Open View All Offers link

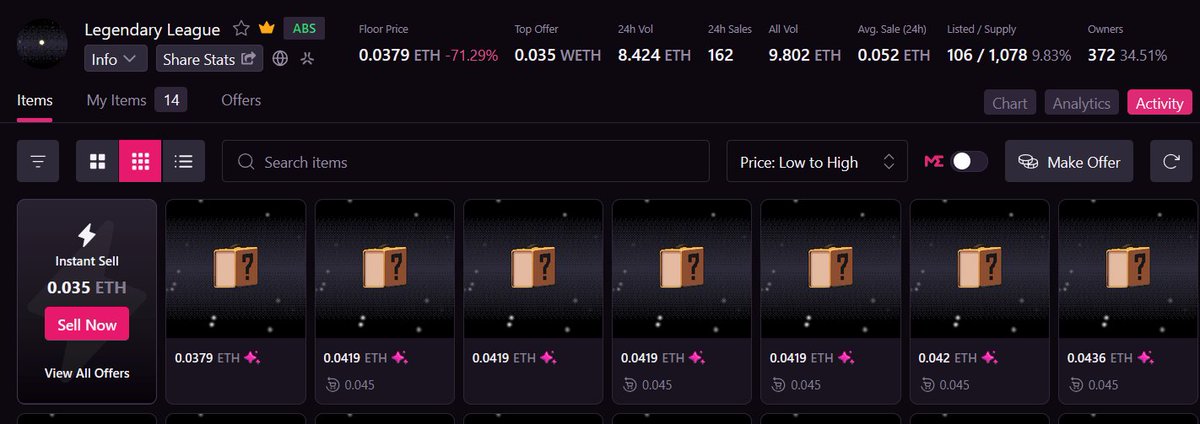point(87,373)
